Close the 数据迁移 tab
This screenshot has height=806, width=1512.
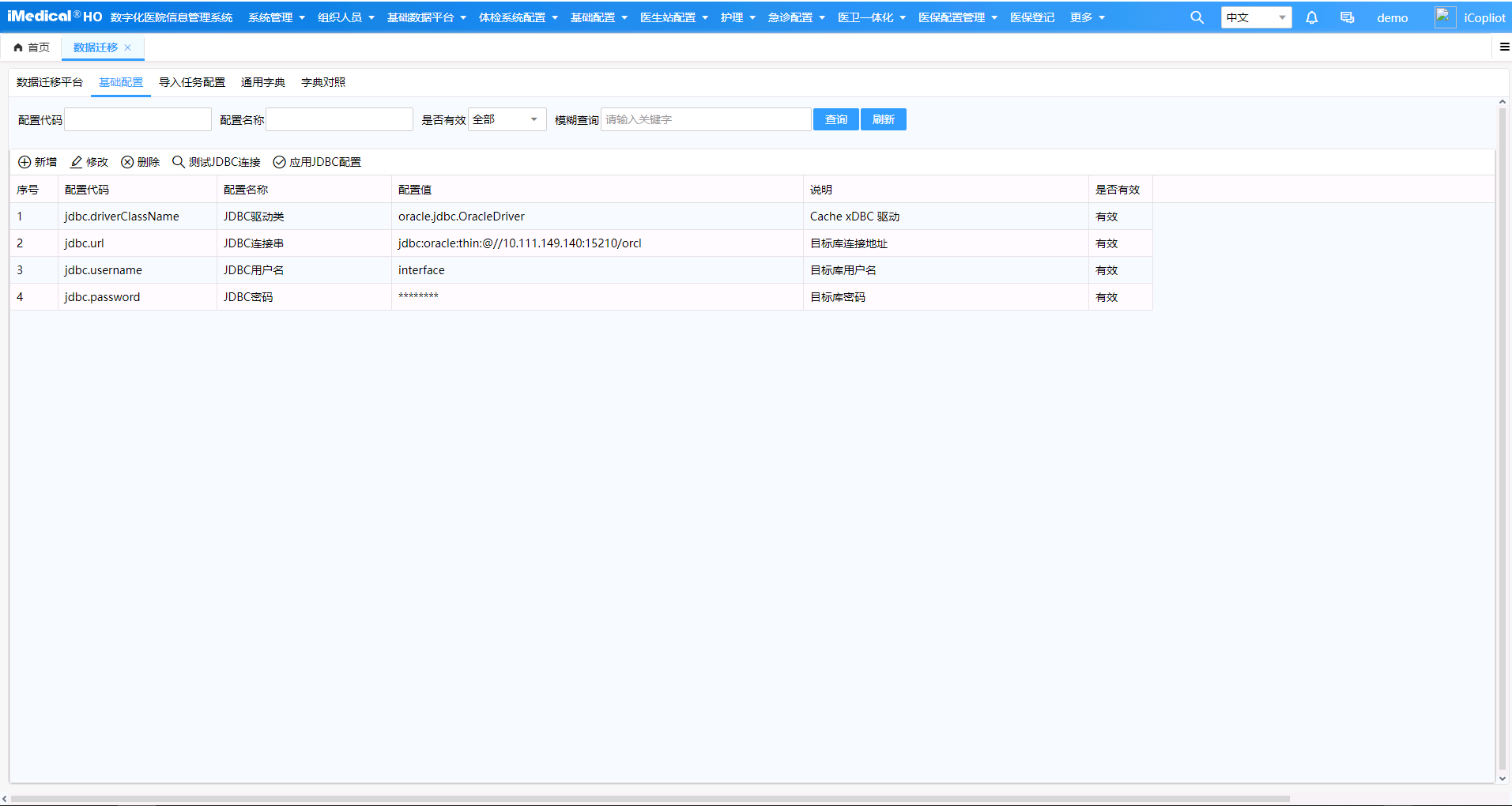coord(128,47)
